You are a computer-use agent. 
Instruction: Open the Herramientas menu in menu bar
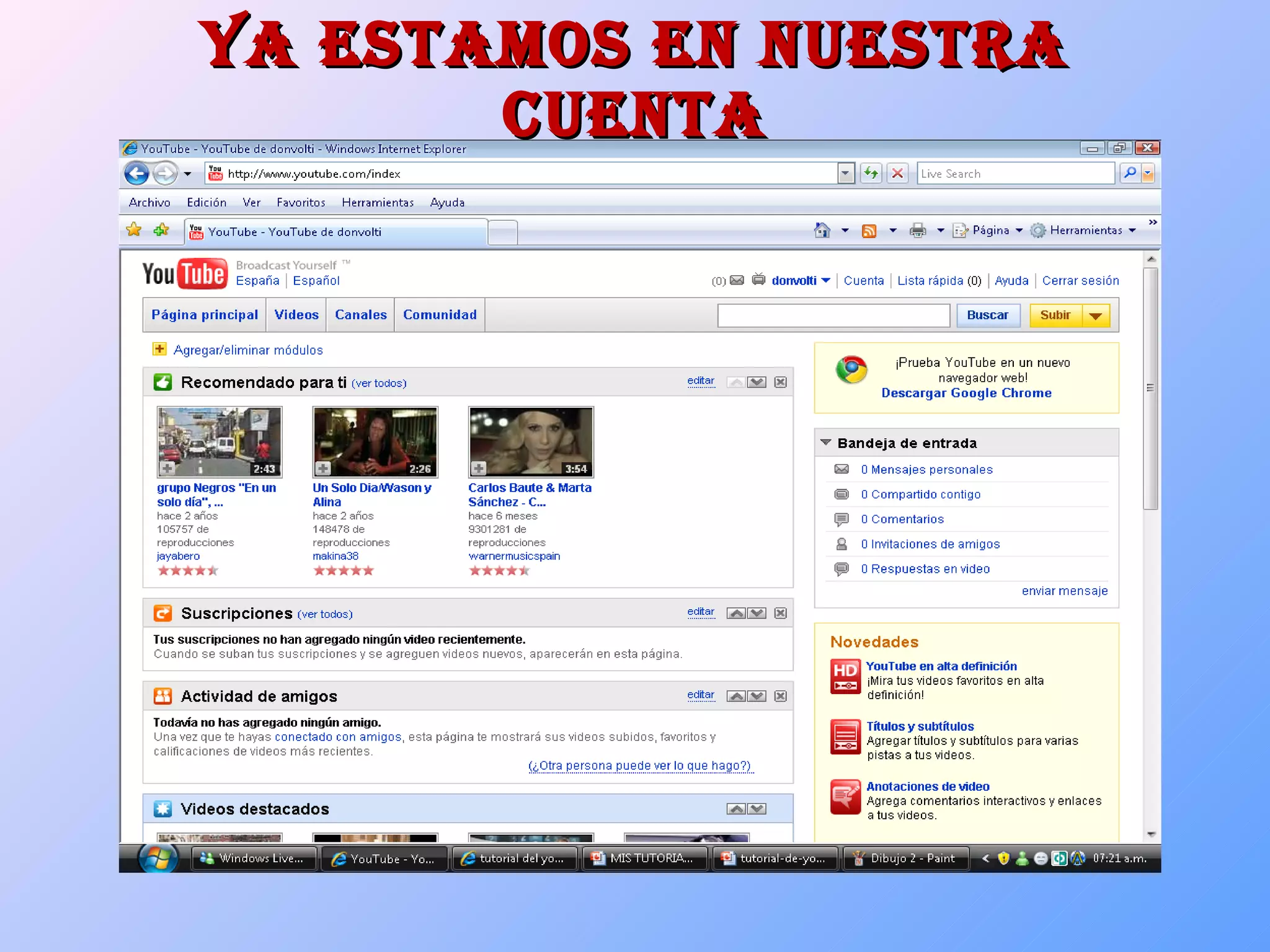[x=378, y=203]
